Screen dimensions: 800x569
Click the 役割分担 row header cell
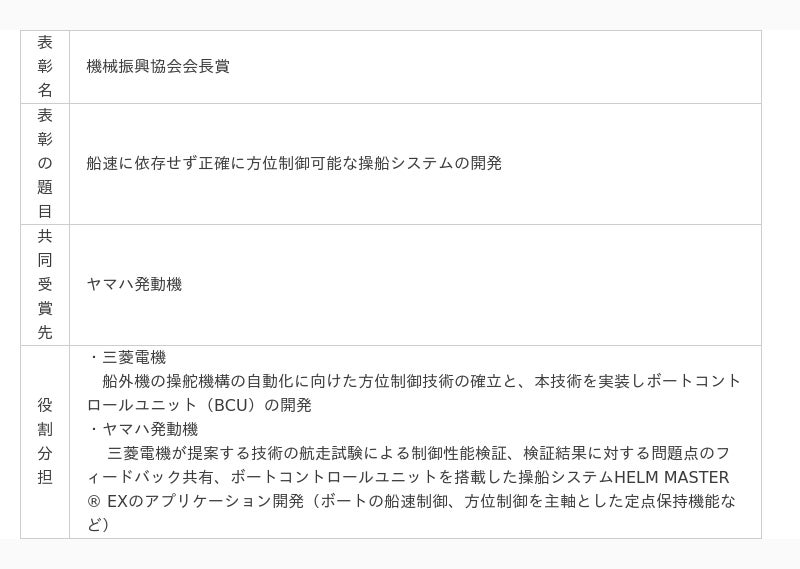click(x=45, y=441)
